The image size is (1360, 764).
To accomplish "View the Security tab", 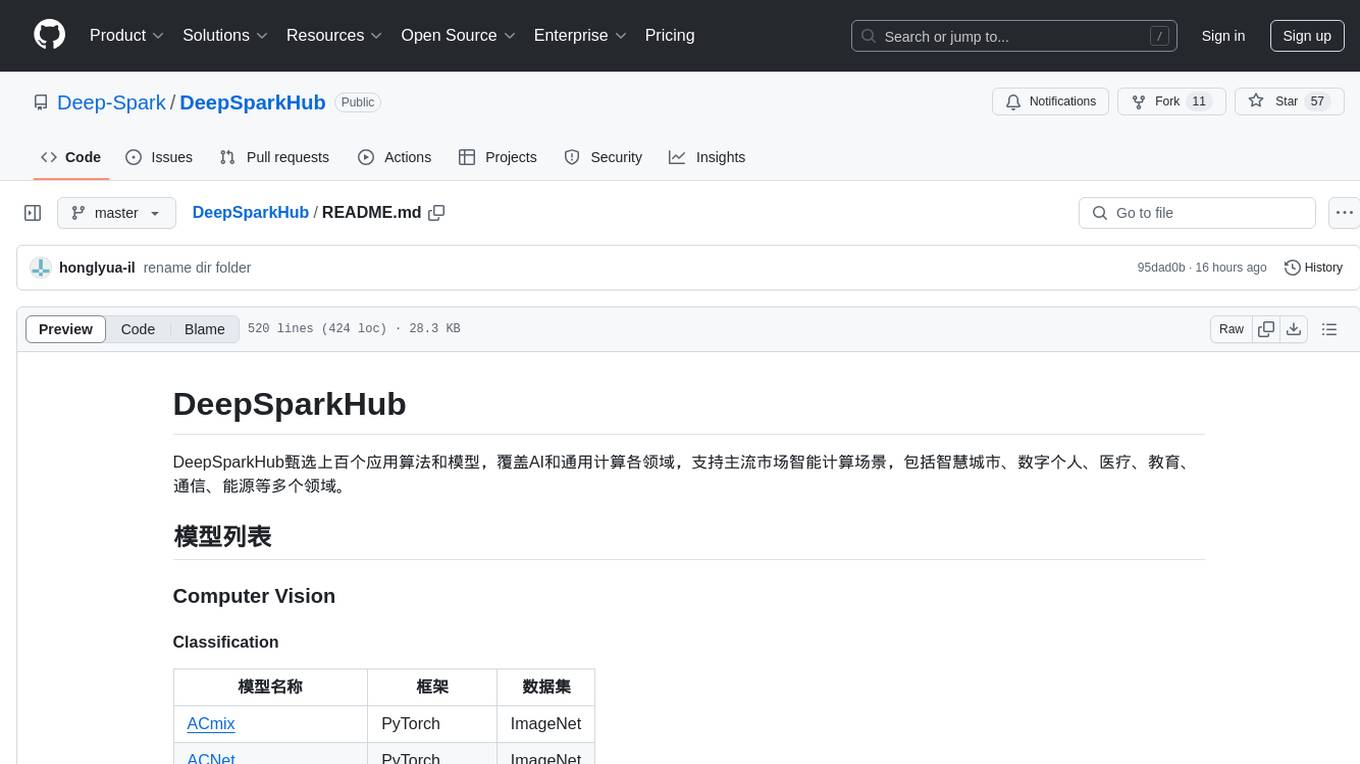I will pyautogui.click(x=603, y=157).
